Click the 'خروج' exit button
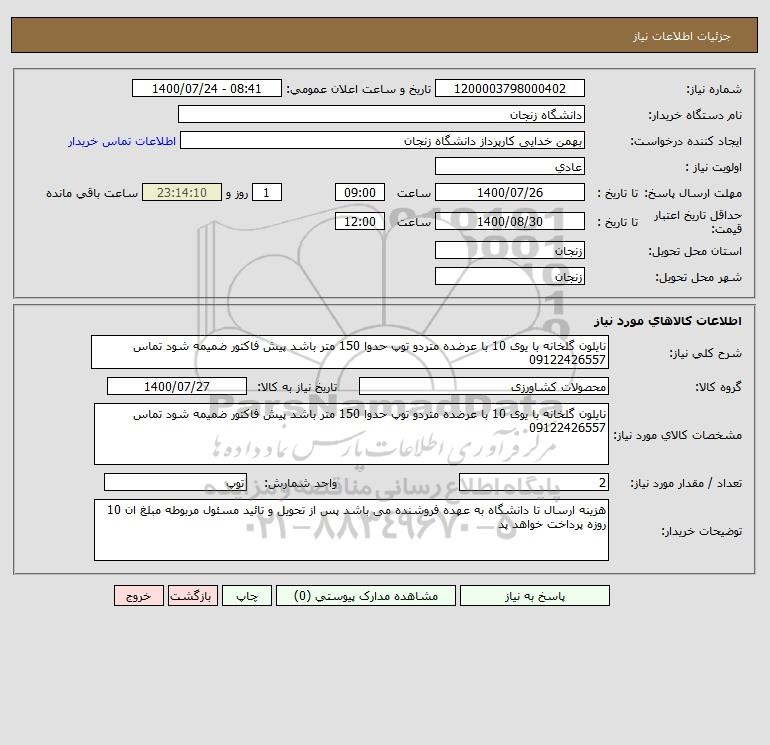 click(138, 596)
